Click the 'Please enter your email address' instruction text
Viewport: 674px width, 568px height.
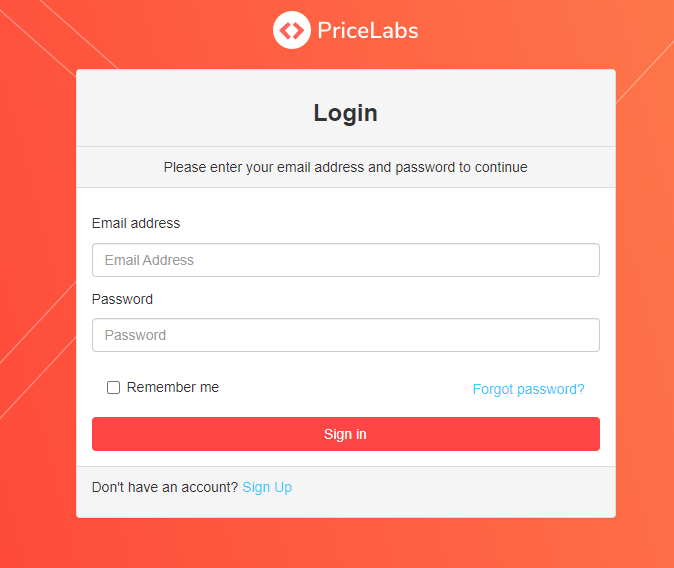coord(346,167)
